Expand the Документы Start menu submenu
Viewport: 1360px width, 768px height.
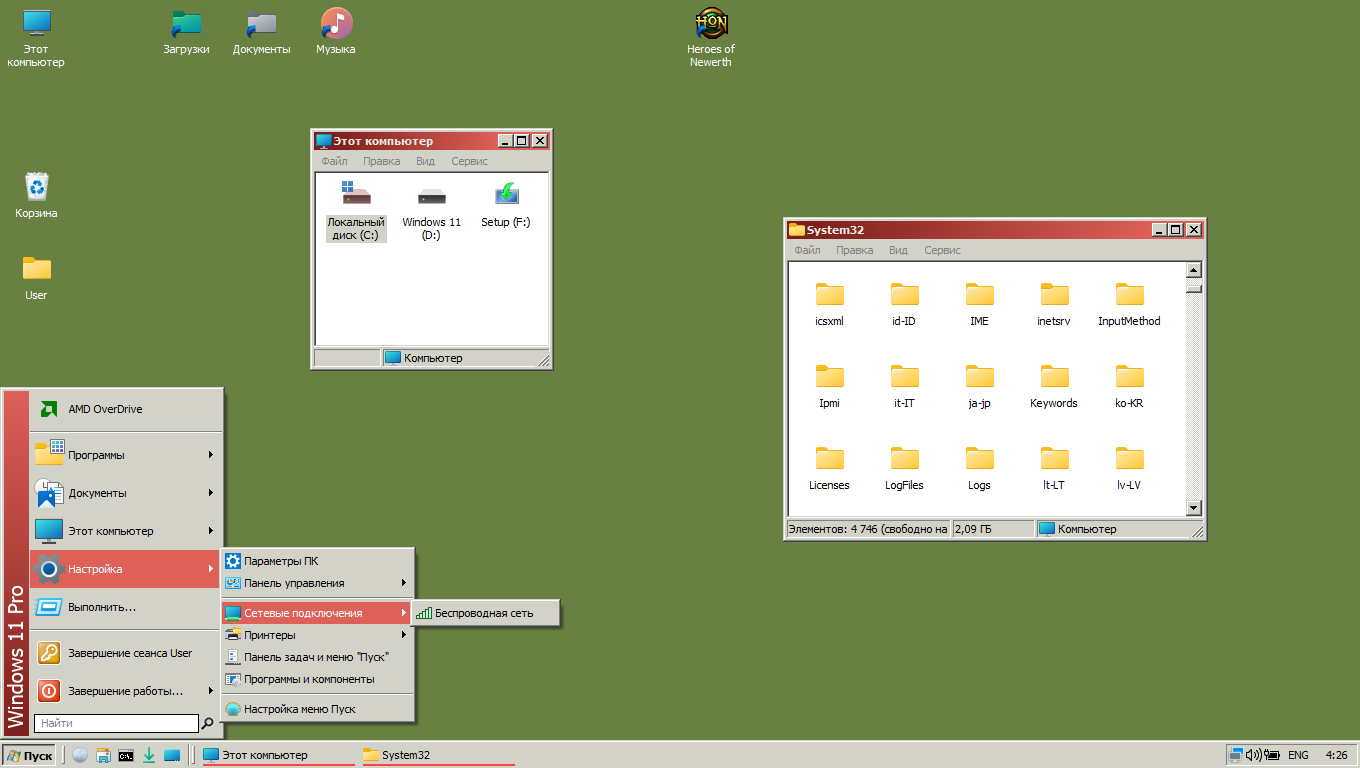[x=100, y=492]
